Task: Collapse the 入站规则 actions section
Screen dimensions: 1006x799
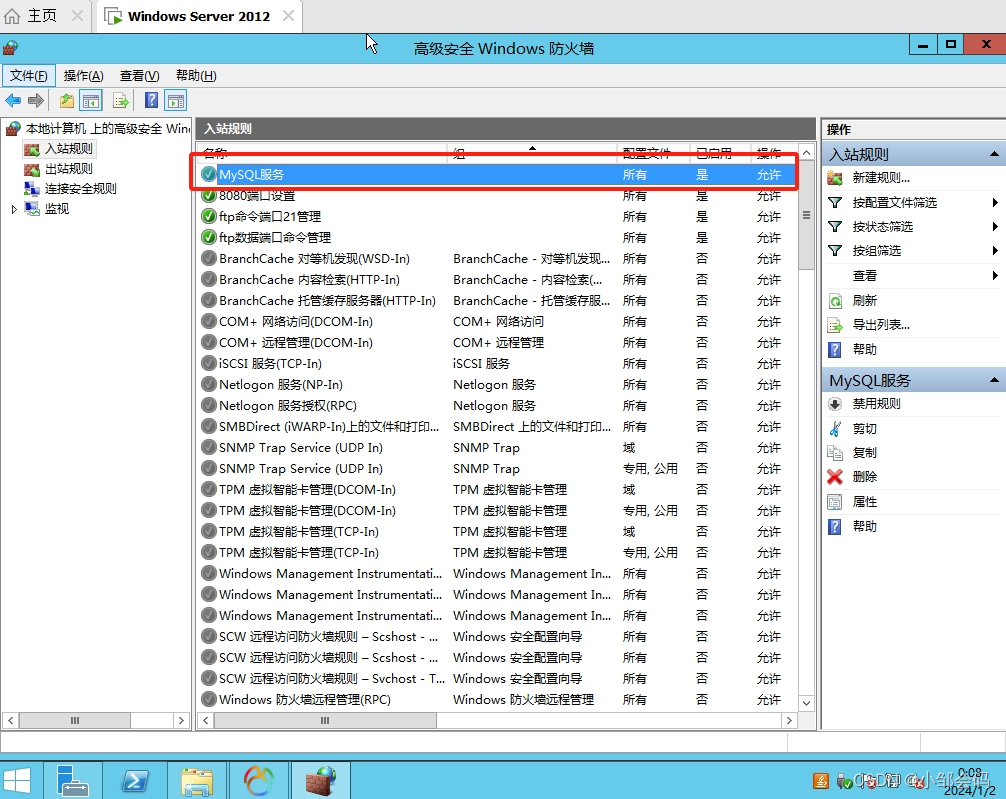Action: pyautogui.click(x=994, y=154)
